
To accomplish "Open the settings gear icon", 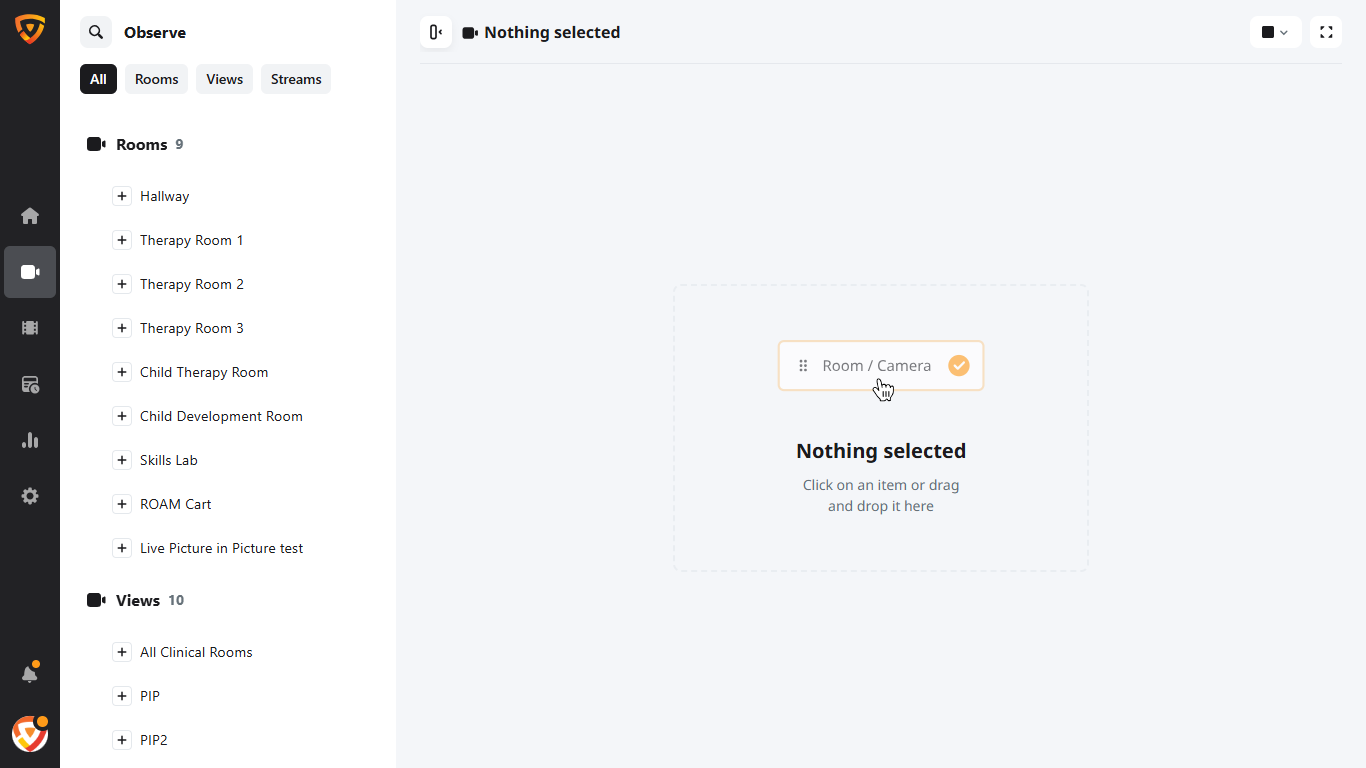I will click(30, 496).
